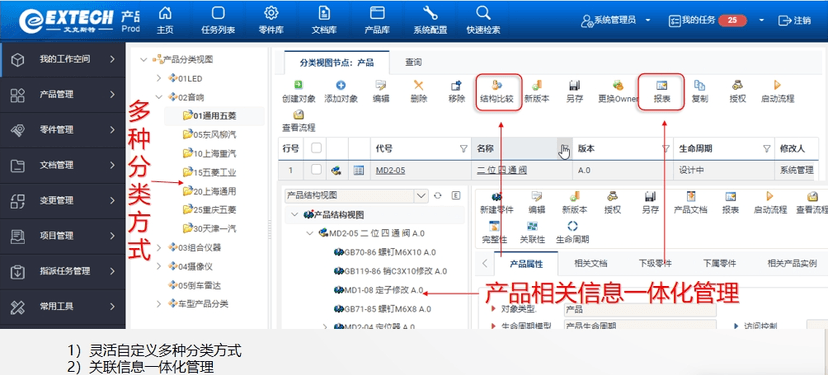
Task: Run 结构比较 structure comparison
Action: pyautogui.click(x=496, y=91)
